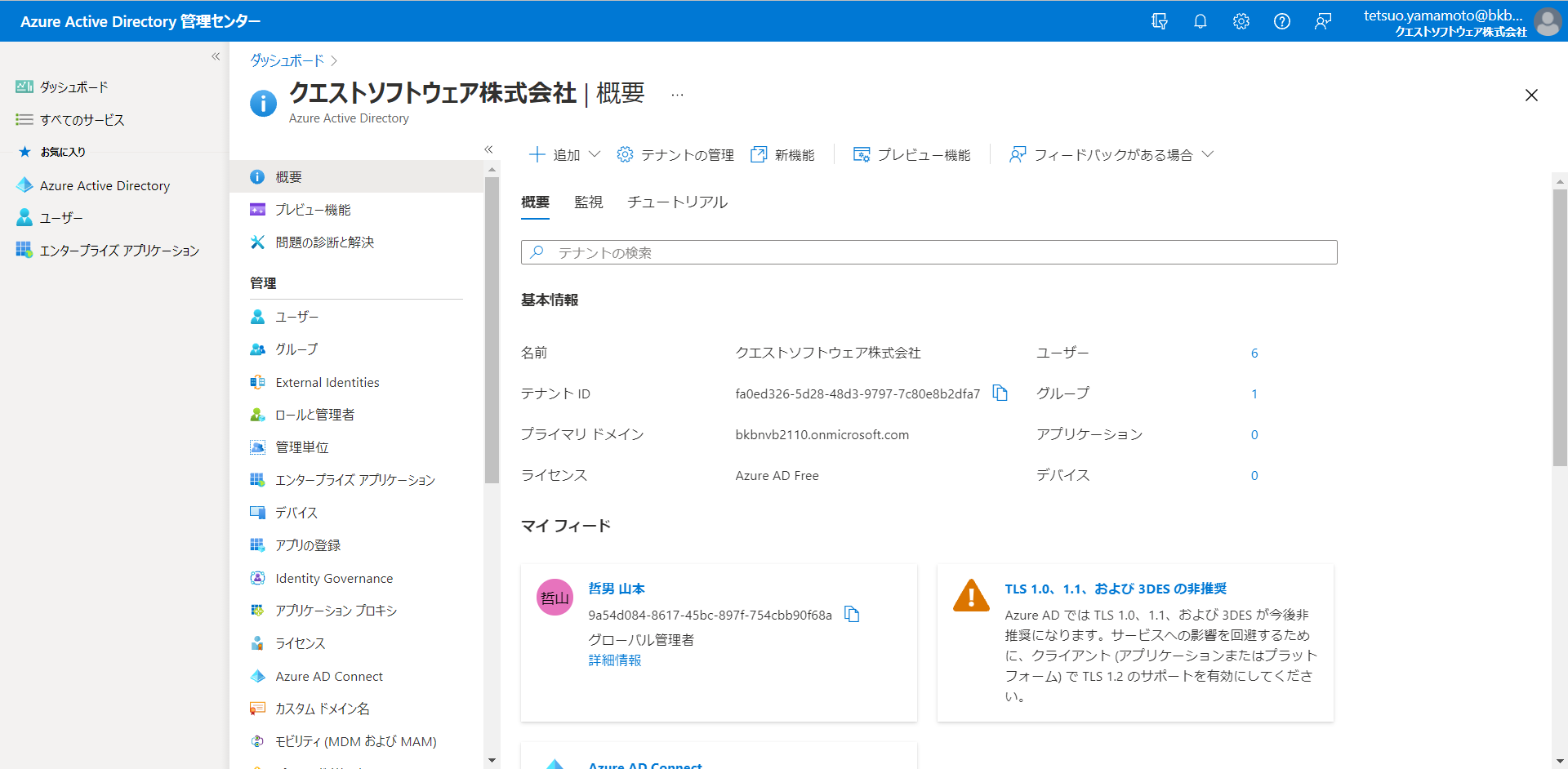Viewport: 1568px width, 769px height.
Task: Click resource menu scroll down arrow
Action: 492,760
